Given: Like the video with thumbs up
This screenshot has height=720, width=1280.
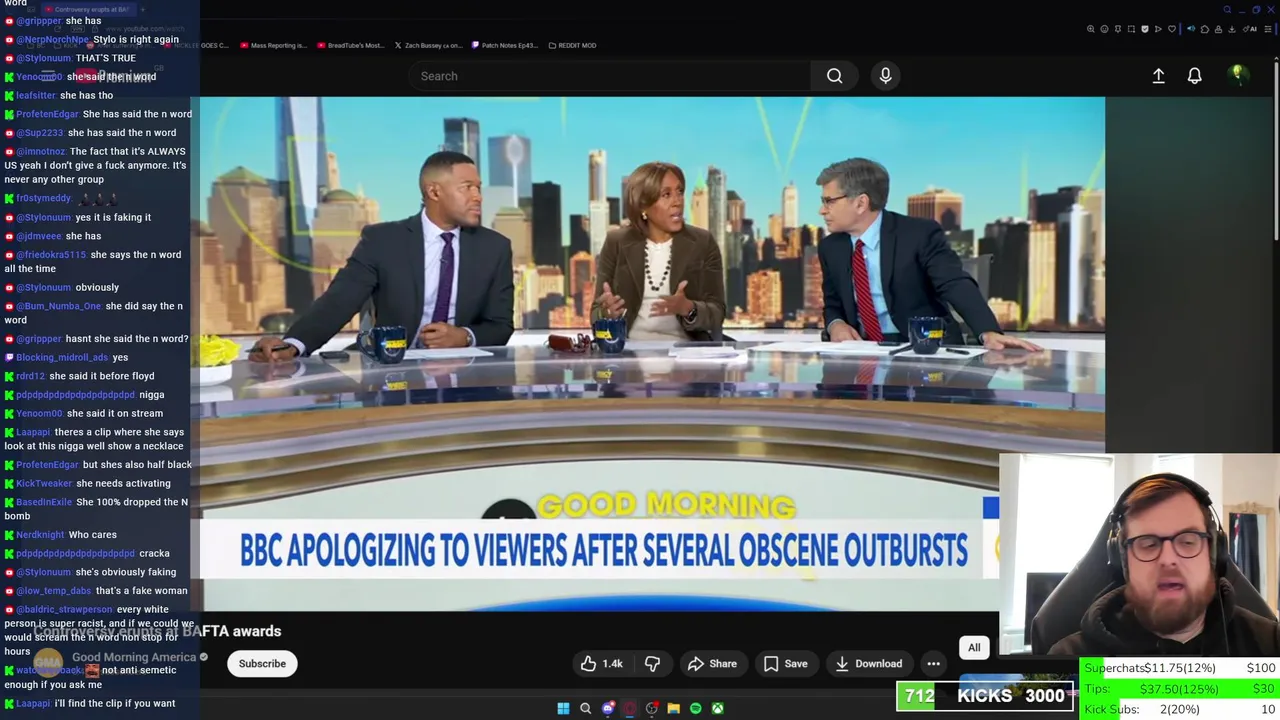Looking at the screenshot, I should point(601,664).
